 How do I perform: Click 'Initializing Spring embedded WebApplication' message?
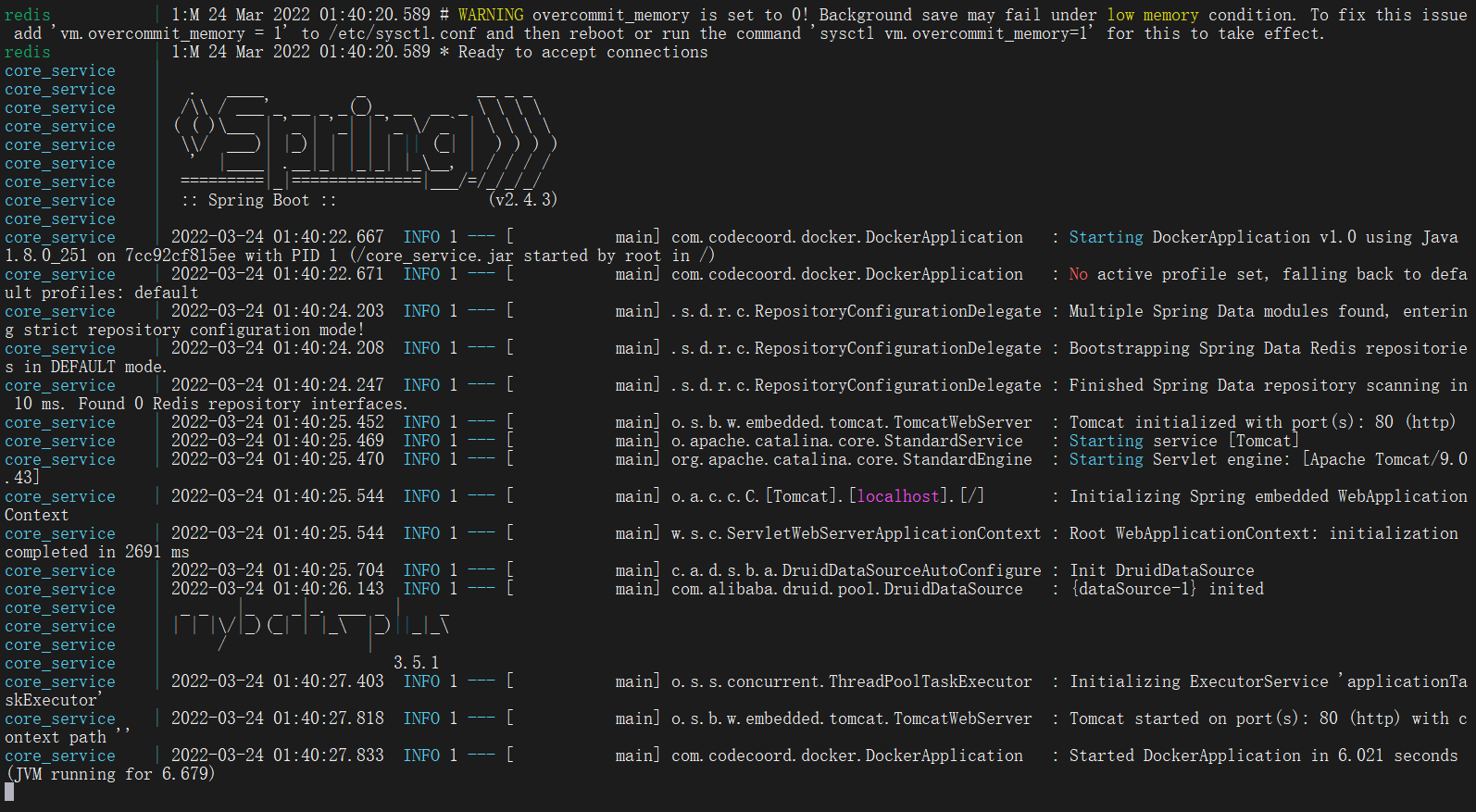[x=1269, y=496]
